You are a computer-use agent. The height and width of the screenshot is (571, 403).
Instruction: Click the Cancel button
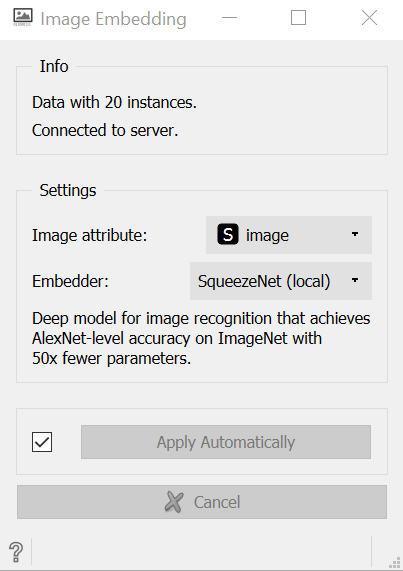(x=202, y=502)
